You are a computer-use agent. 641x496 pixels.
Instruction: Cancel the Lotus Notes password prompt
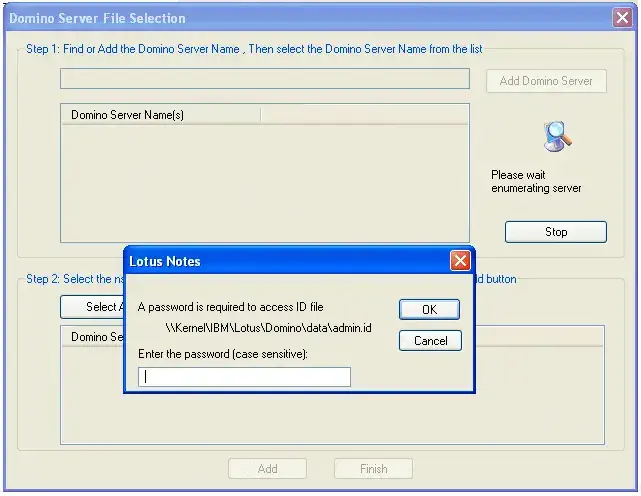tap(430, 341)
